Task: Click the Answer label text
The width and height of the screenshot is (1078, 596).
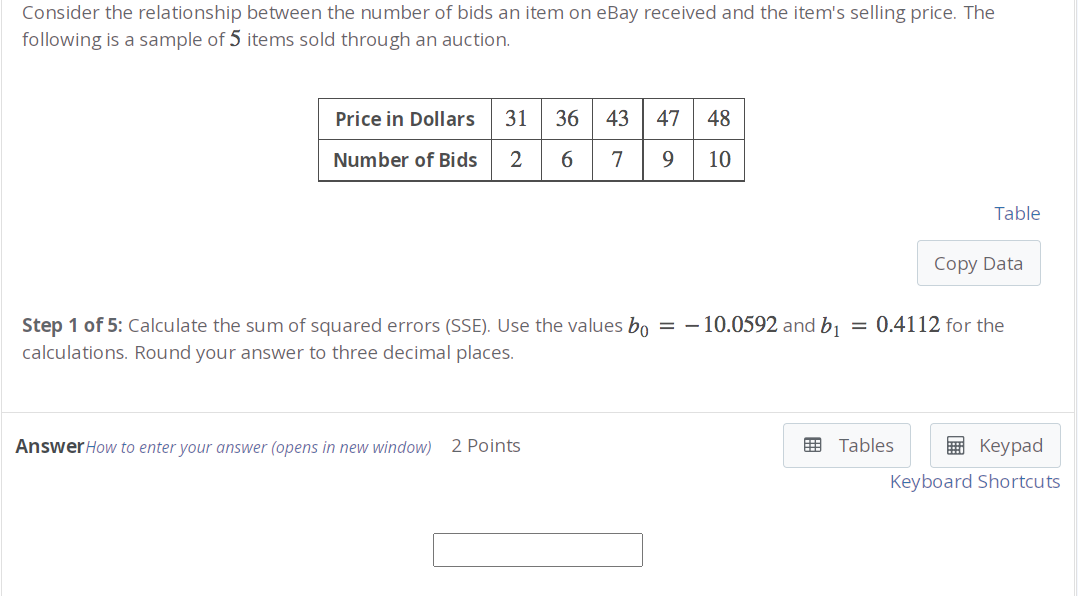Action: tap(48, 446)
